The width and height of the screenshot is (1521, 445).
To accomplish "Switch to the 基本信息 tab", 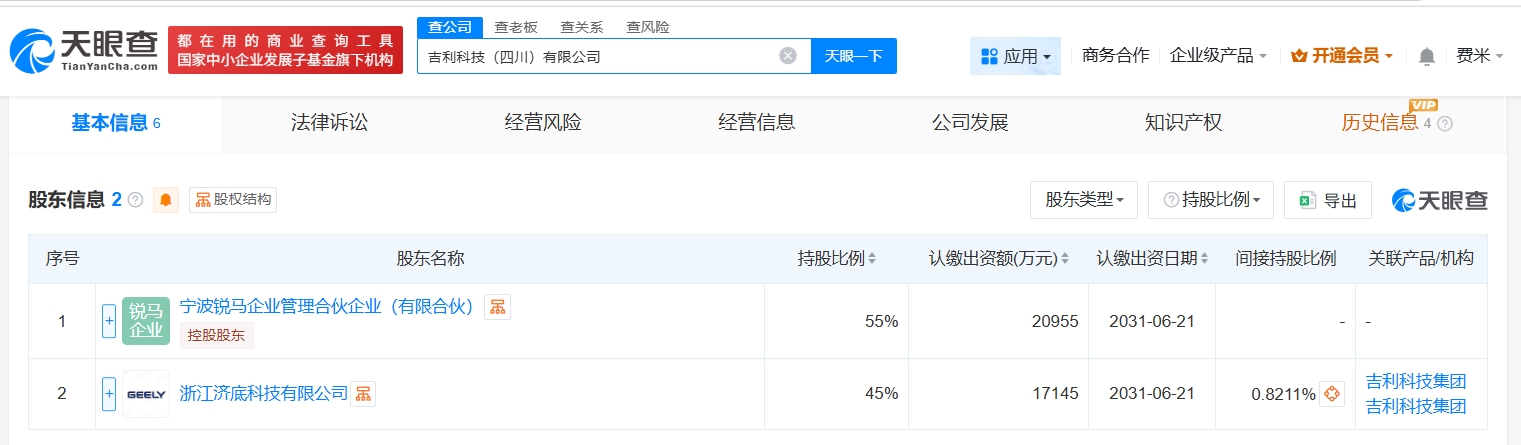I will click(x=116, y=123).
